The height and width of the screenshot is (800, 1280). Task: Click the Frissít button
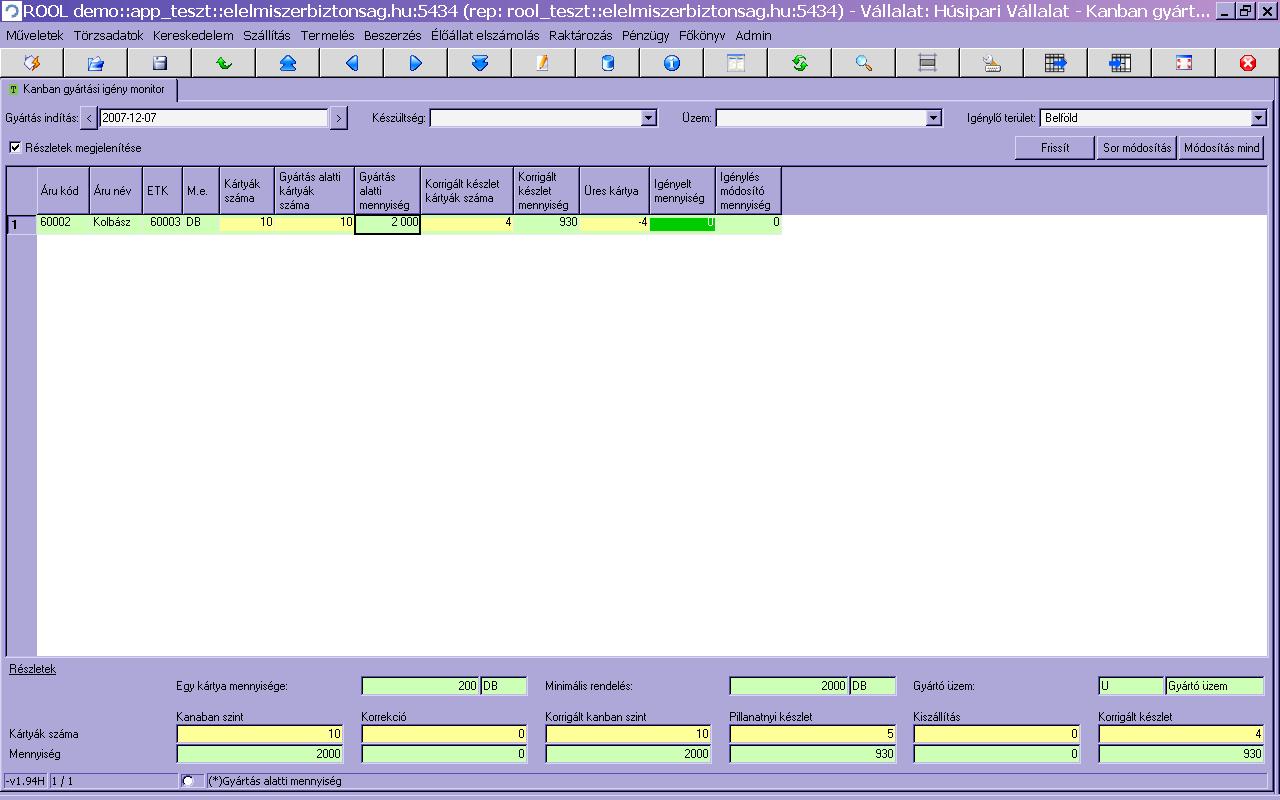(1055, 148)
